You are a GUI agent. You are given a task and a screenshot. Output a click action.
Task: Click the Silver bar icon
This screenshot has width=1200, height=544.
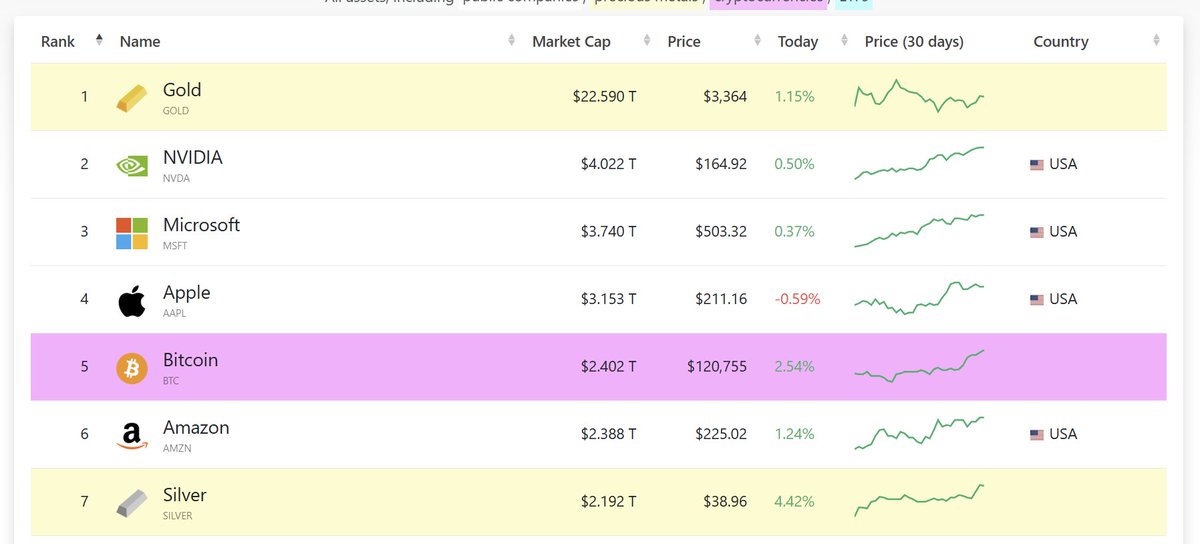point(131,502)
